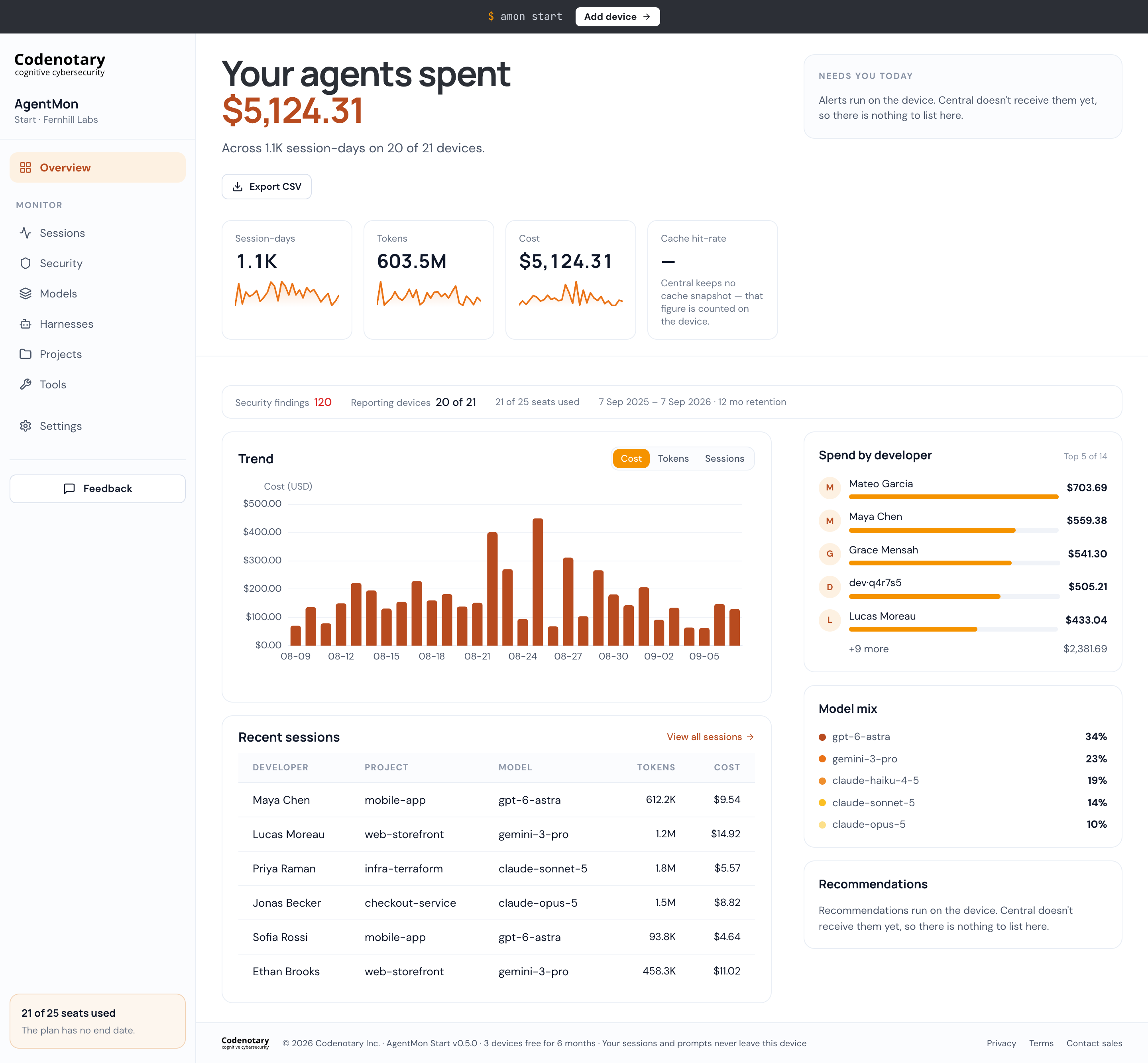Click the Models layers icon
Viewport: 1148px width, 1063px height.
coord(25,293)
